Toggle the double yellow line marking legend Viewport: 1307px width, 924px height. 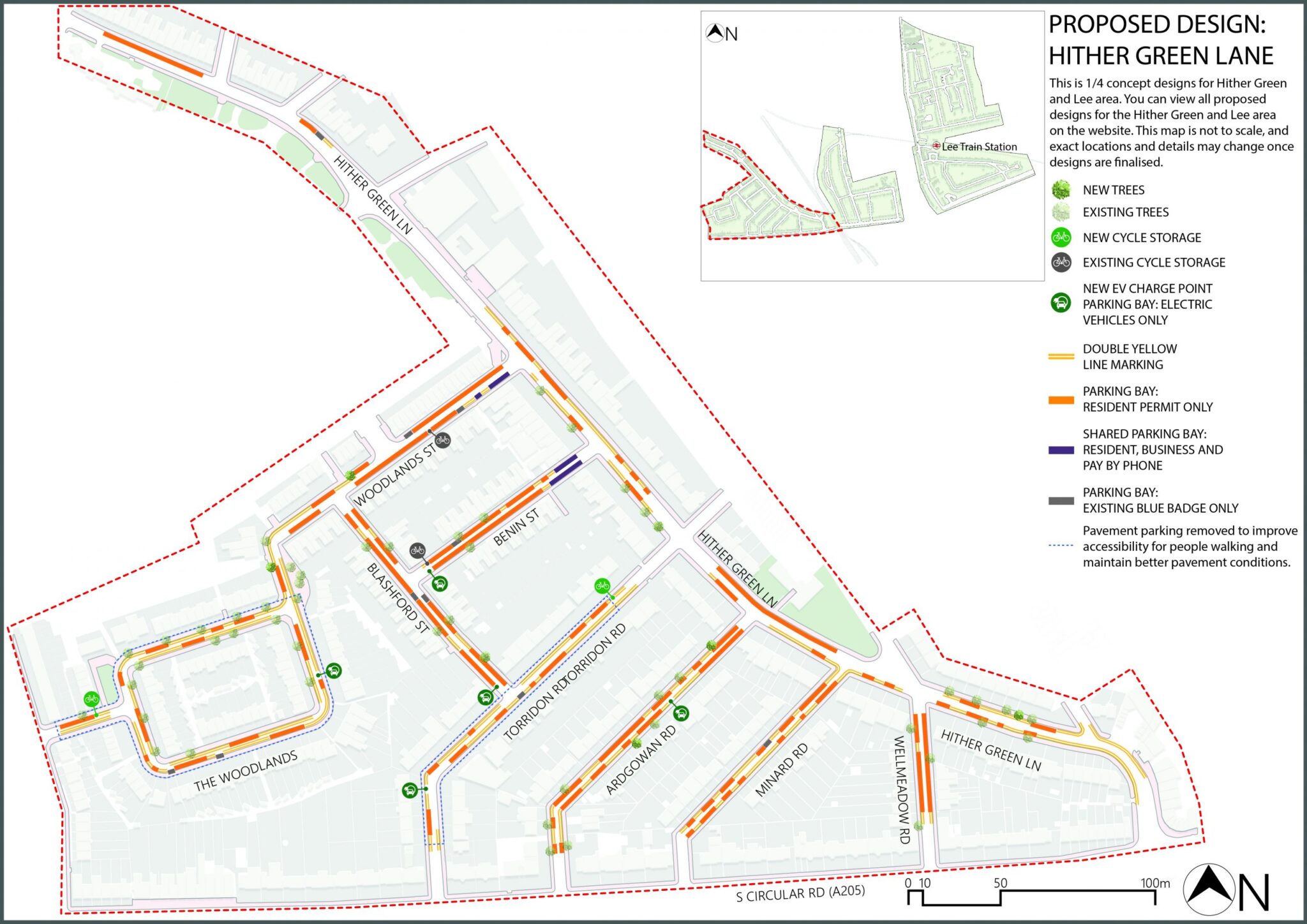click(x=1062, y=355)
